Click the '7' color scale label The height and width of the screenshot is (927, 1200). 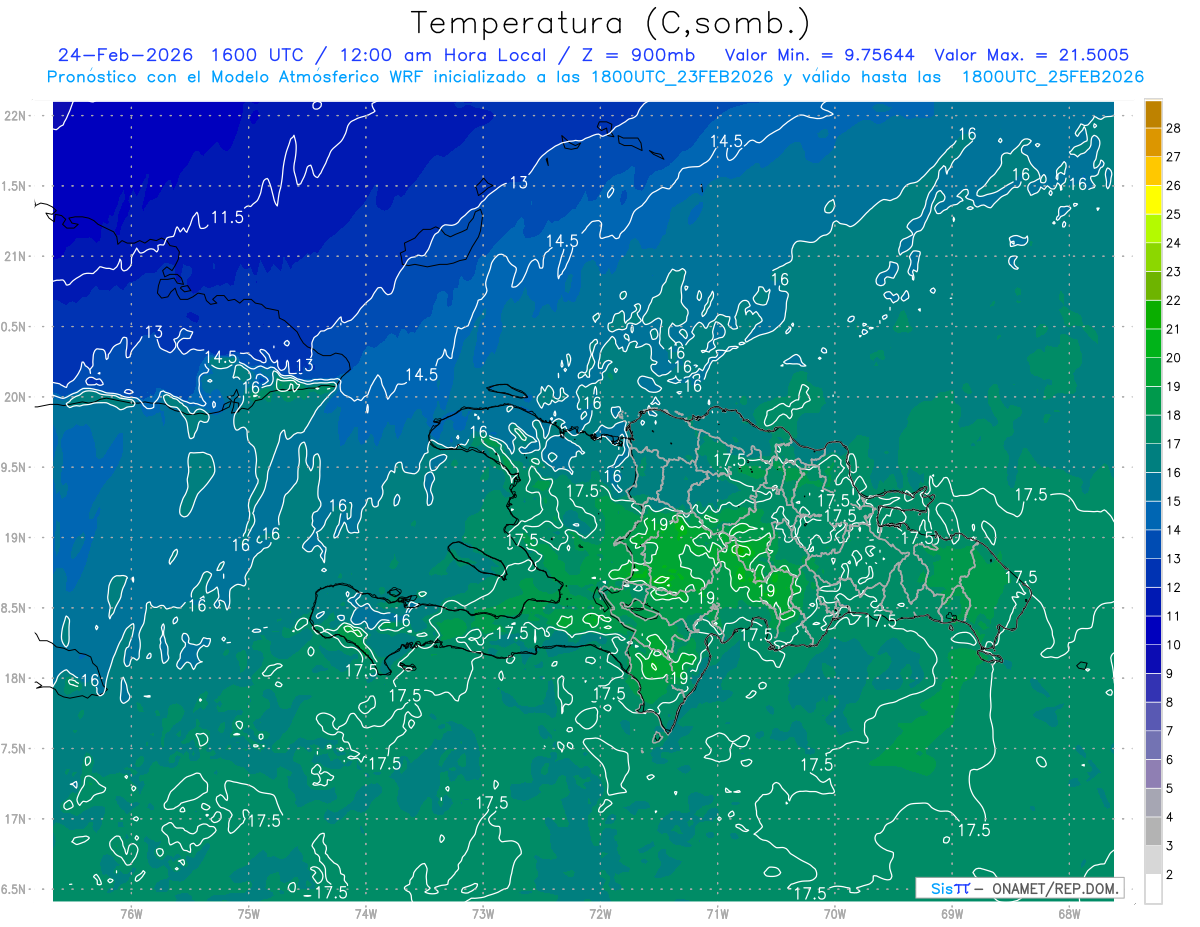coord(1171,731)
